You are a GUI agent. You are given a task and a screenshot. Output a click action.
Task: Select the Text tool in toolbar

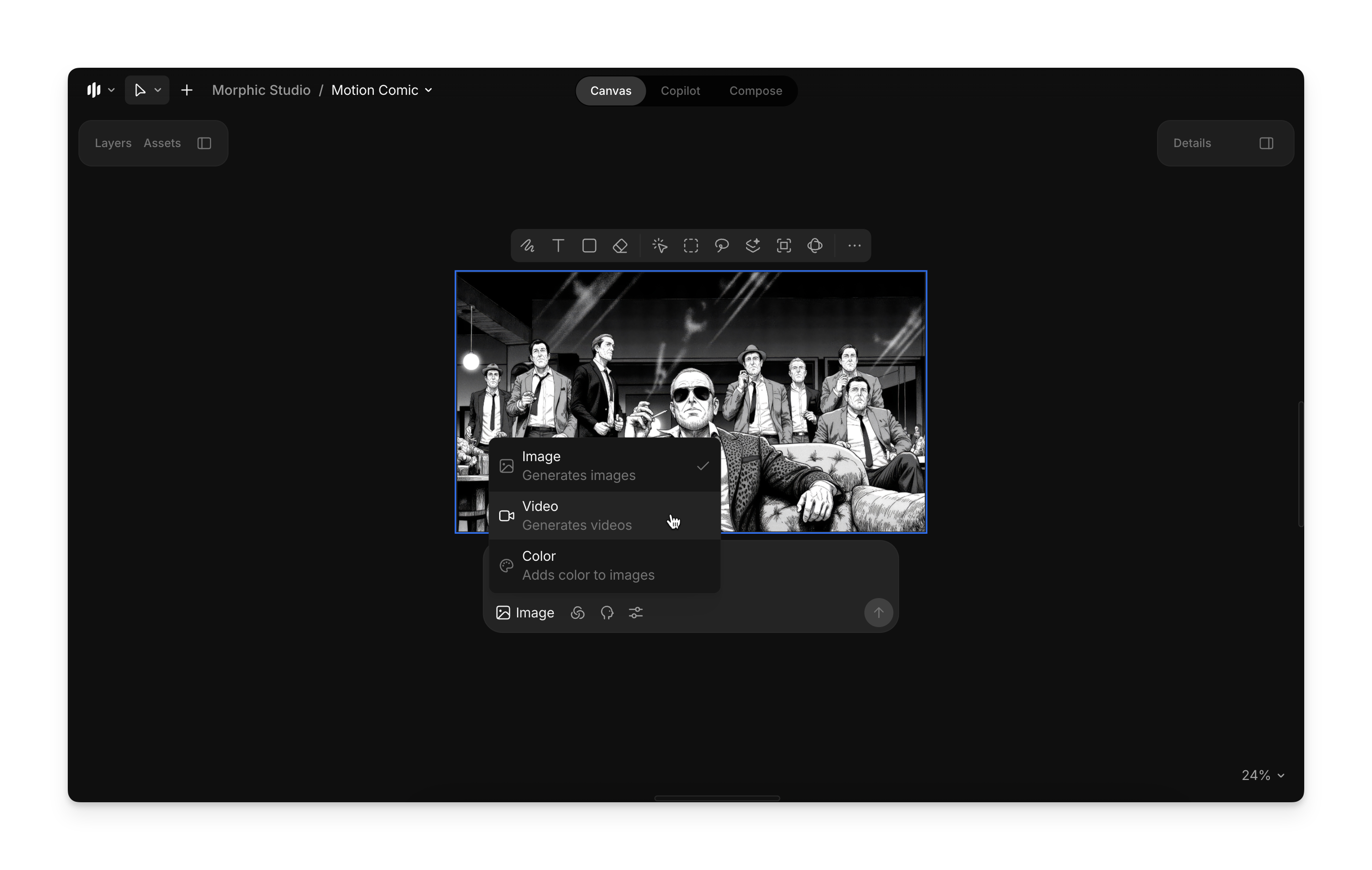558,246
